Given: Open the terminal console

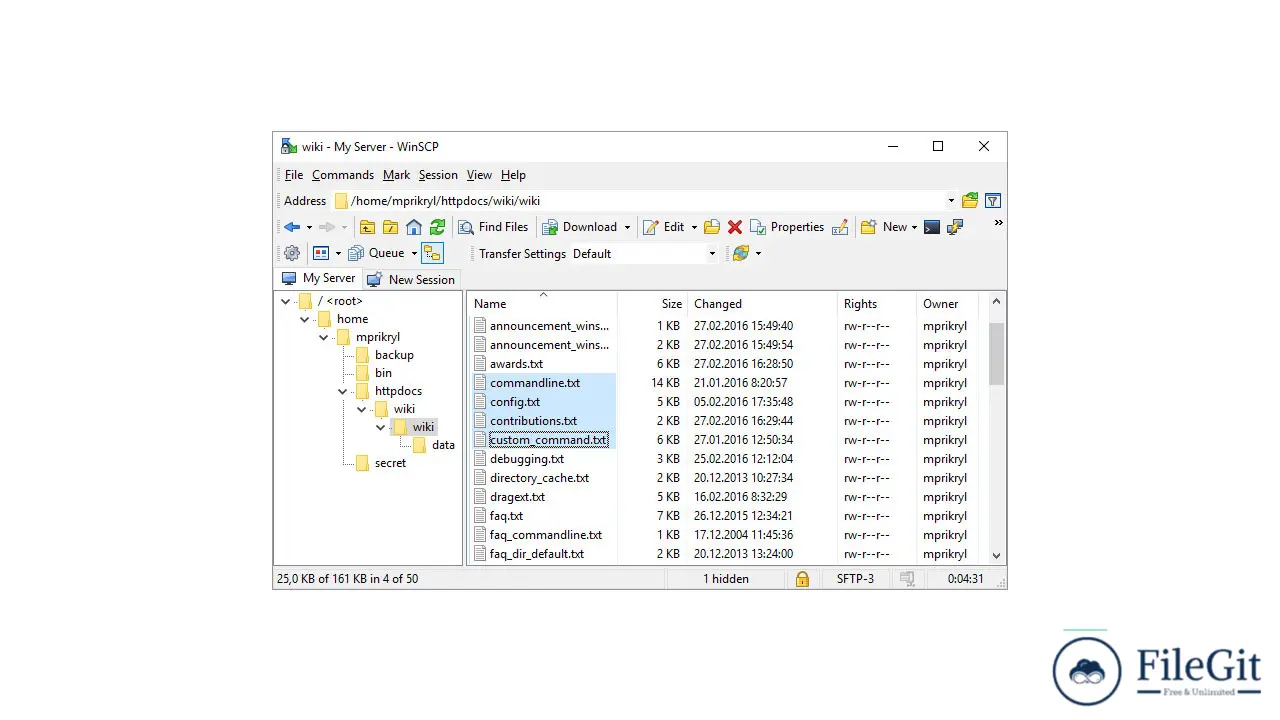Looking at the screenshot, I should coord(932,227).
